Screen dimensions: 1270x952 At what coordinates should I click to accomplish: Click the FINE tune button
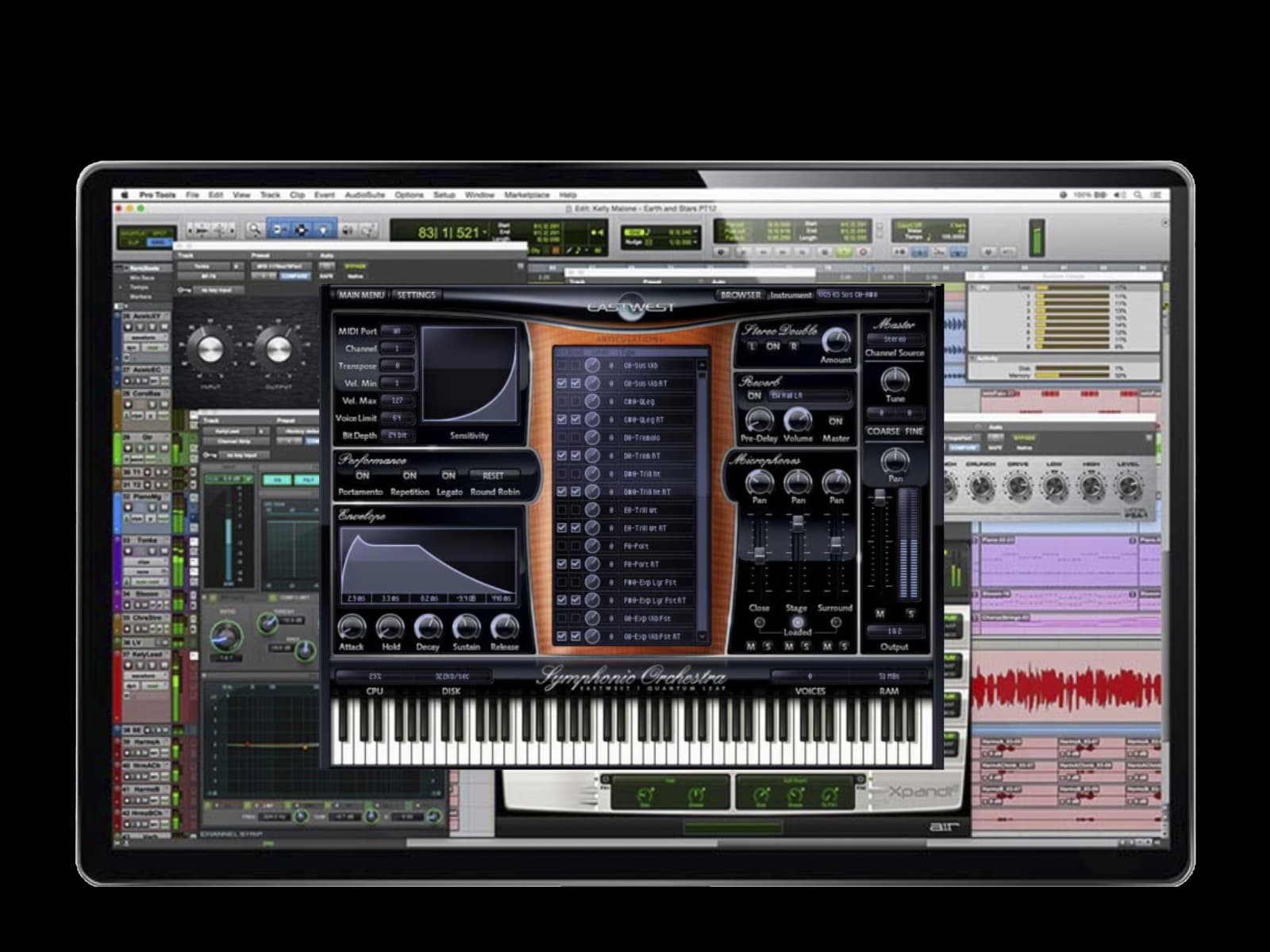coord(914,431)
